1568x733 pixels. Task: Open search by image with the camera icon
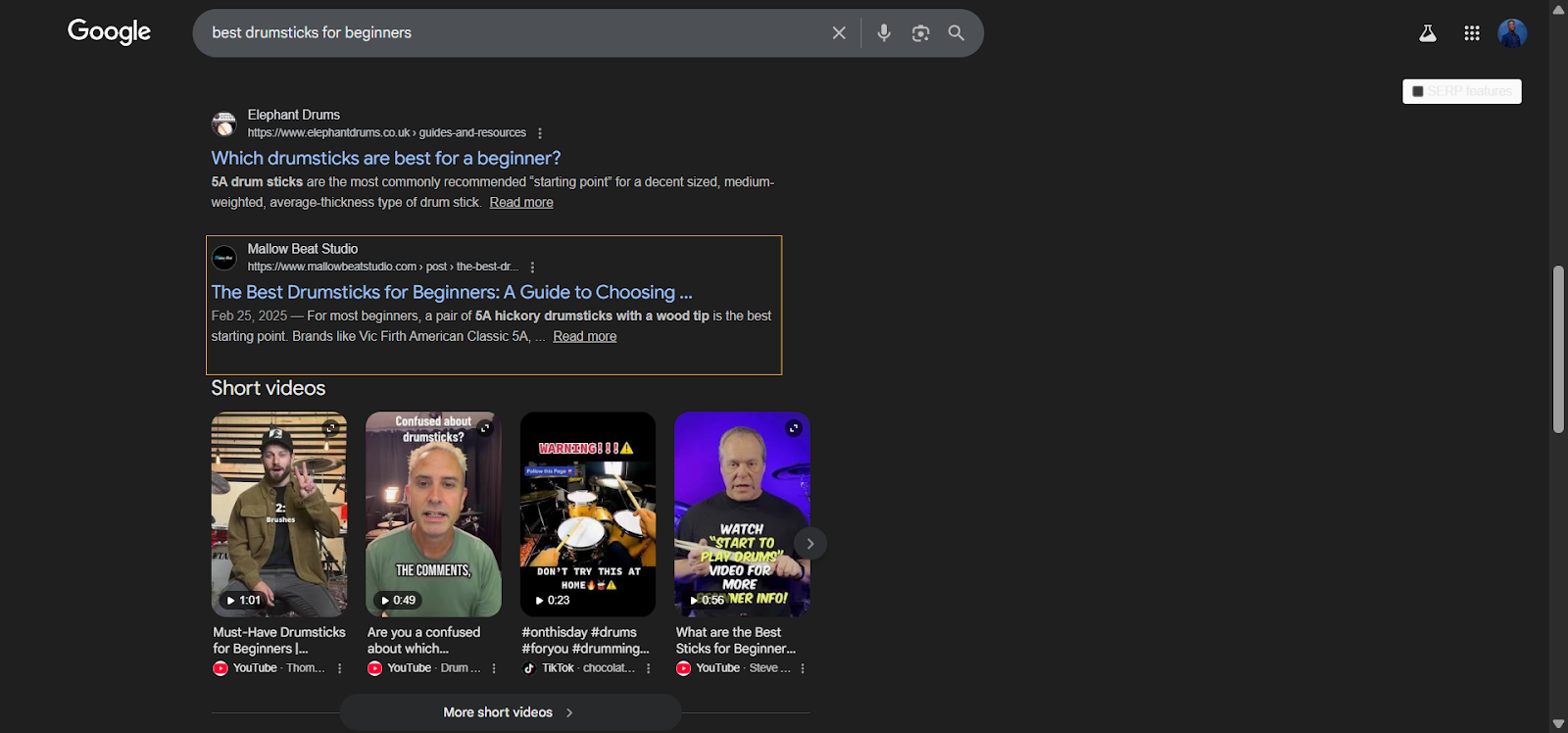pos(920,33)
